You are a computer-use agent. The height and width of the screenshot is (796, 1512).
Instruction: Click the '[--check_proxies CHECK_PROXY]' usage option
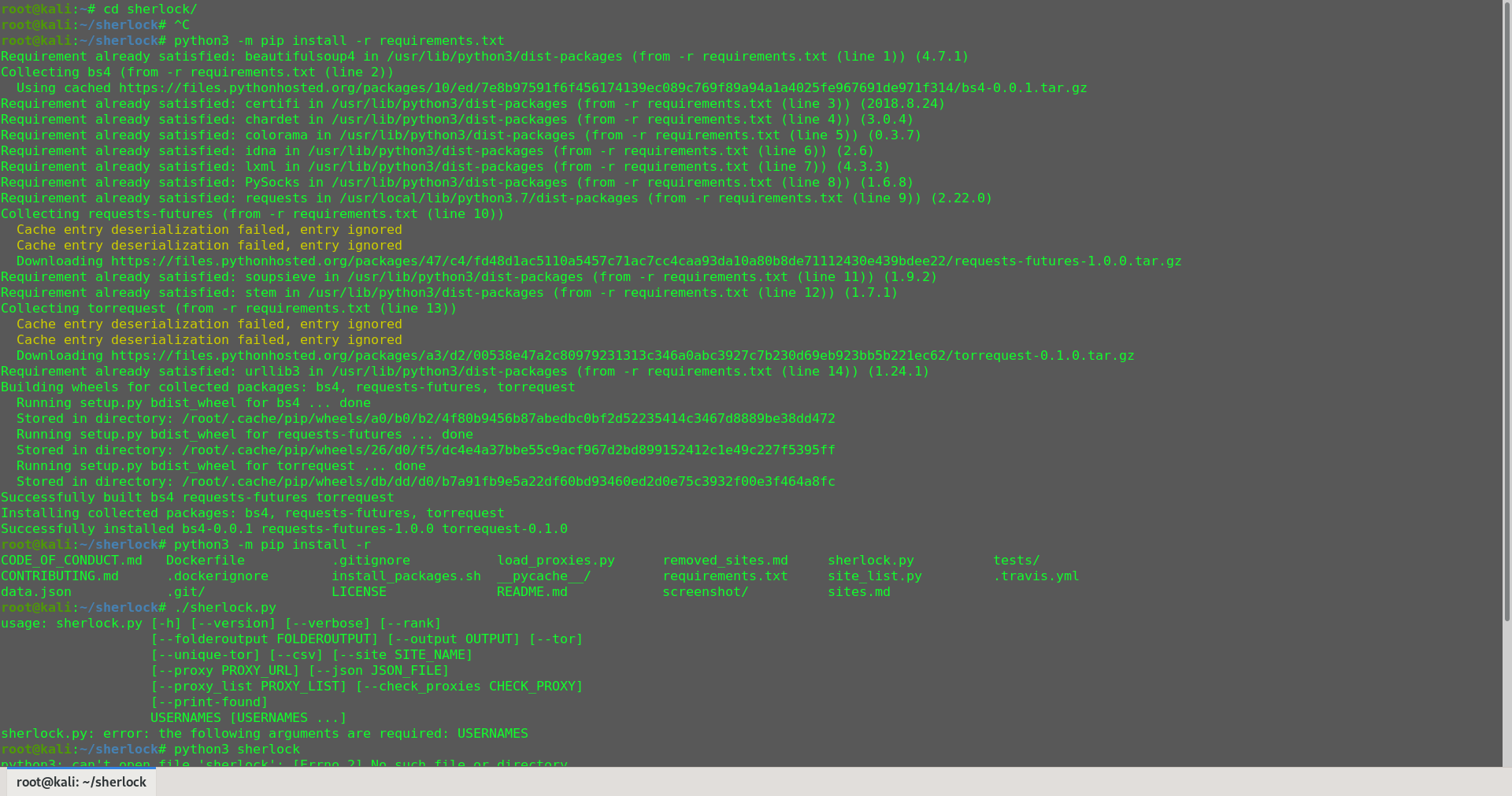469,687
